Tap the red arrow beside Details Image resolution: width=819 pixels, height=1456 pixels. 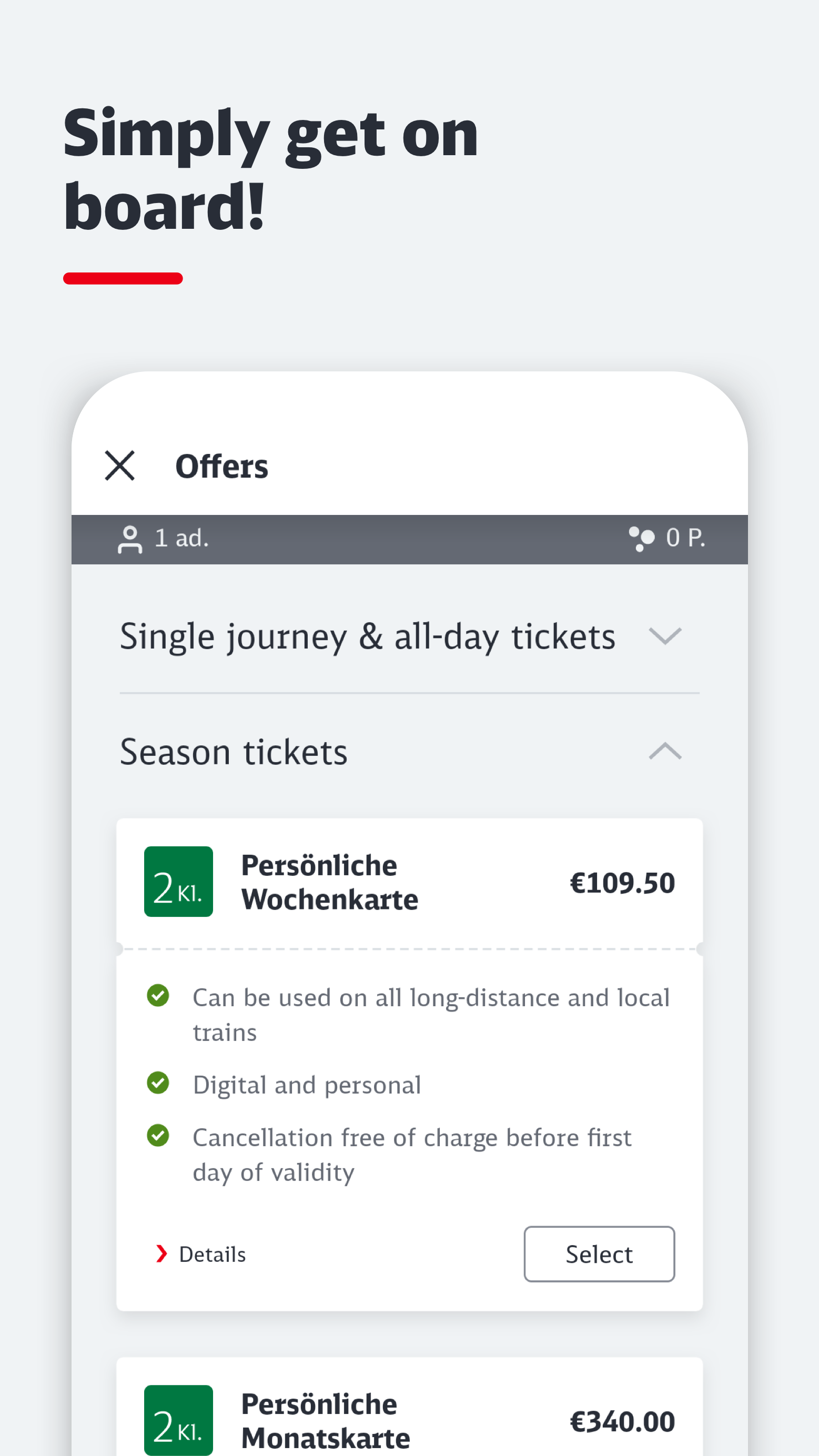click(x=161, y=1253)
